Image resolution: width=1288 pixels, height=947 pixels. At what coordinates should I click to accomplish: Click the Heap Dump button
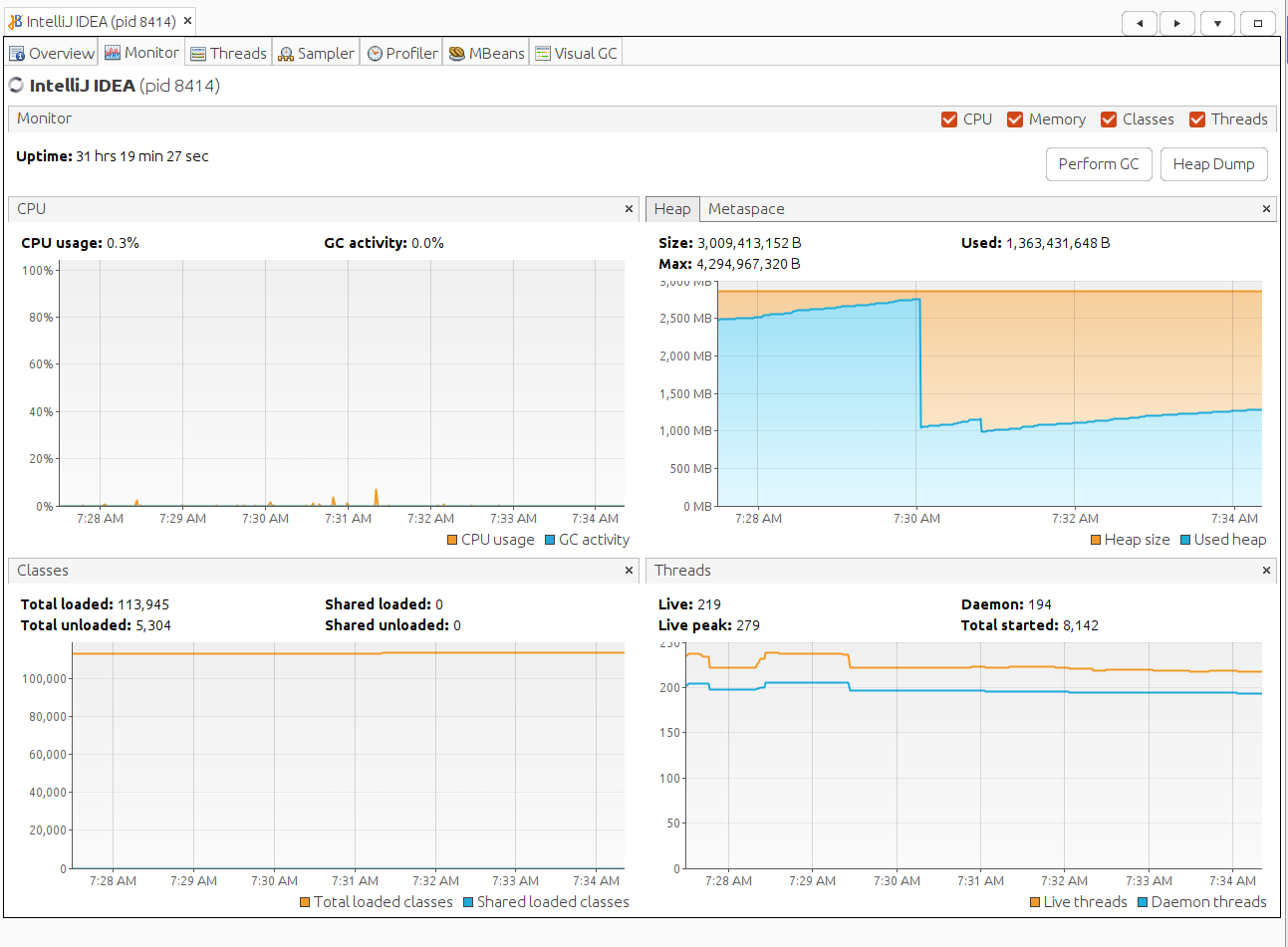pos(1213,164)
